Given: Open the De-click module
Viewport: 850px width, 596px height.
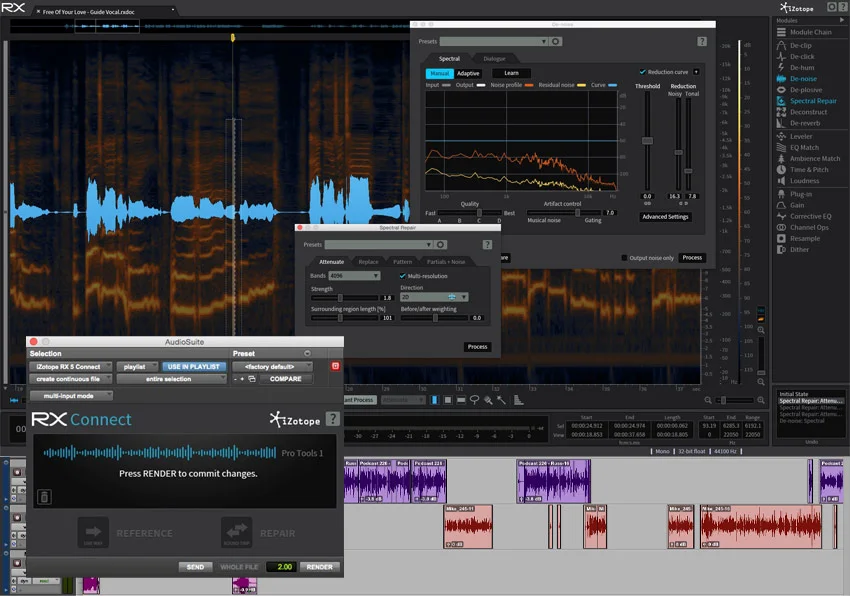Looking at the screenshot, I should [x=802, y=56].
